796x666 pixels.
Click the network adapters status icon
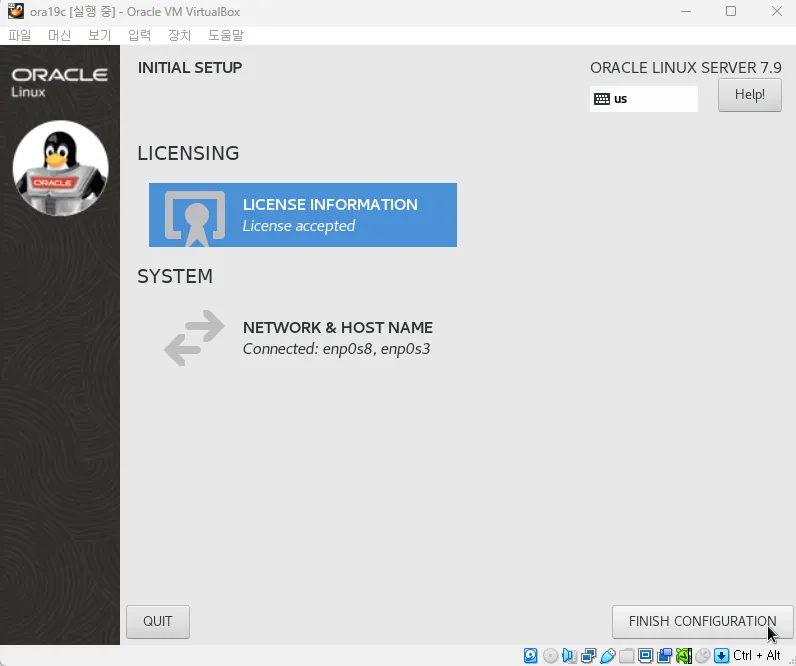coord(588,655)
